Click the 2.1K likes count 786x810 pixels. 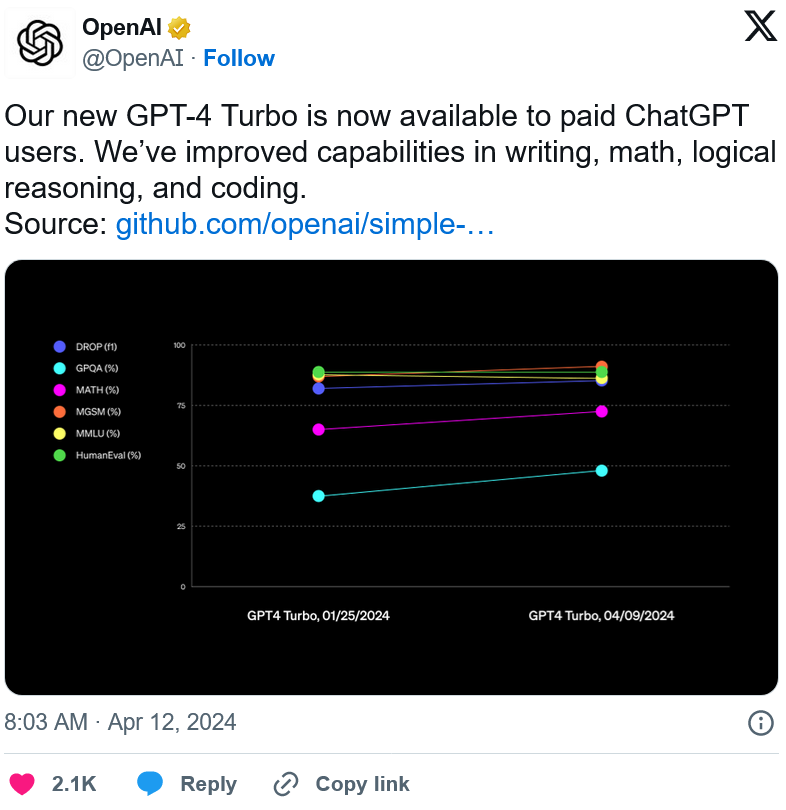pyautogui.click(x=74, y=784)
